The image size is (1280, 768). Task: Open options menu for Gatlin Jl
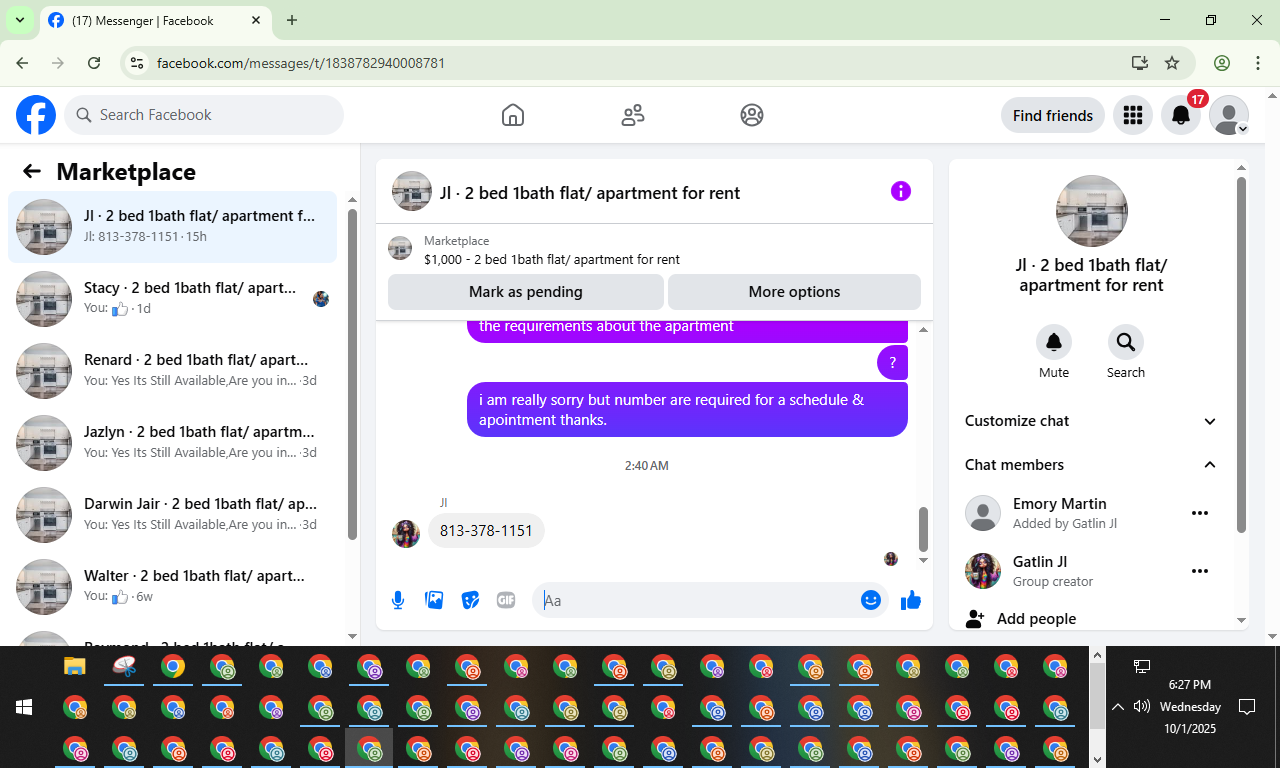pyautogui.click(x=1200, y=571)
